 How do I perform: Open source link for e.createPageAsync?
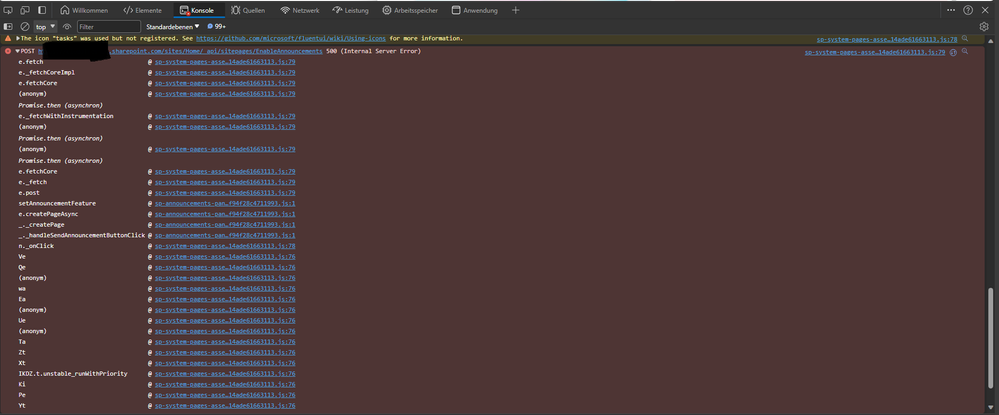click(225, 214)
